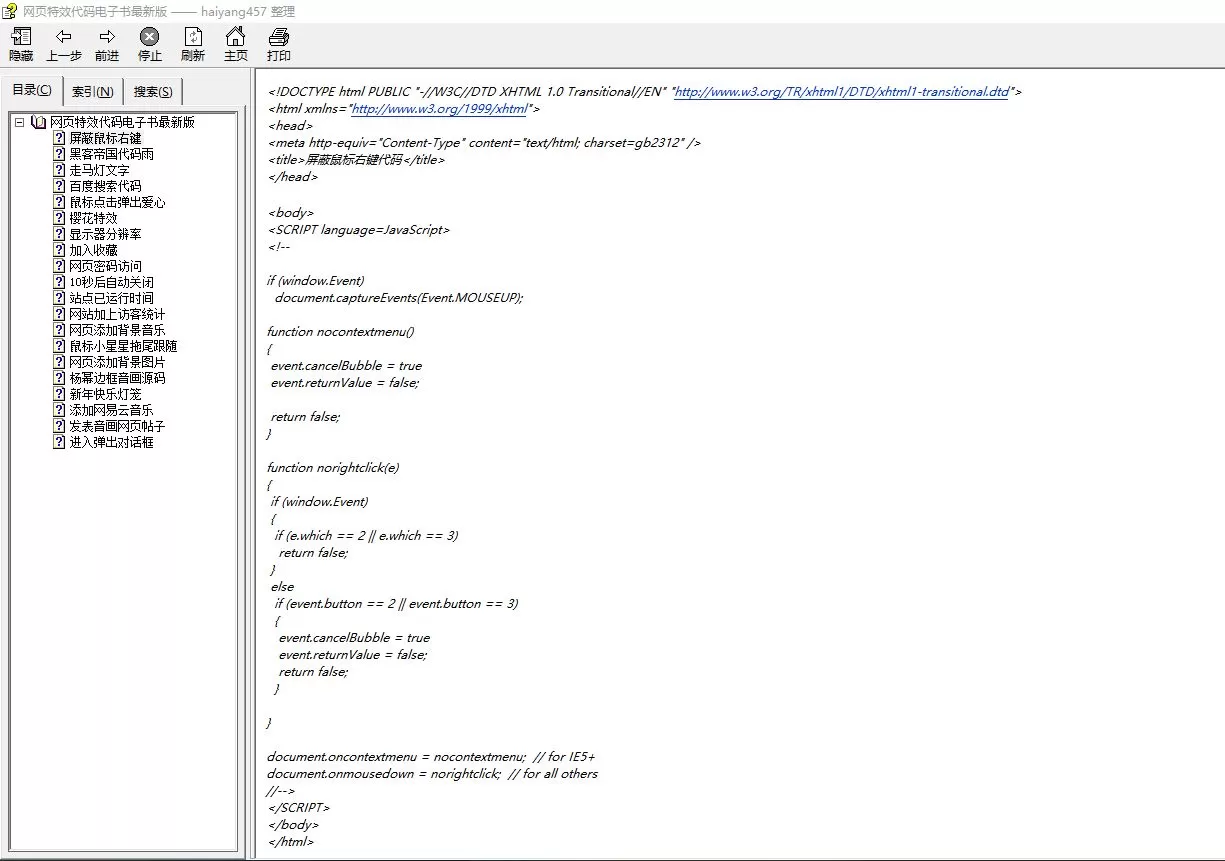Click the topic icon beside 屏蔽鼠标右键
This screenshot has height=861, width=1225.
tap(59, 138)
